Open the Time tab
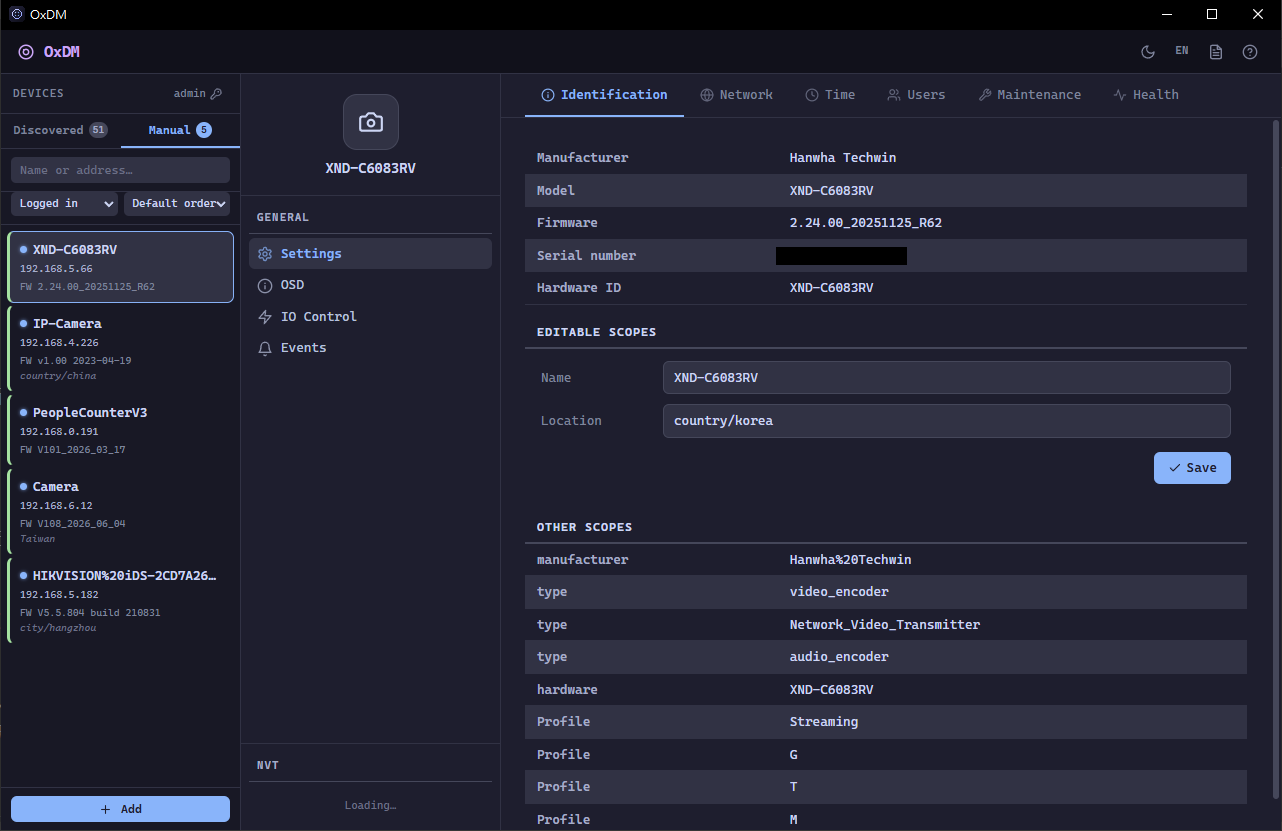Screen dimensions: 1282x831 click(x=830, y=95)
